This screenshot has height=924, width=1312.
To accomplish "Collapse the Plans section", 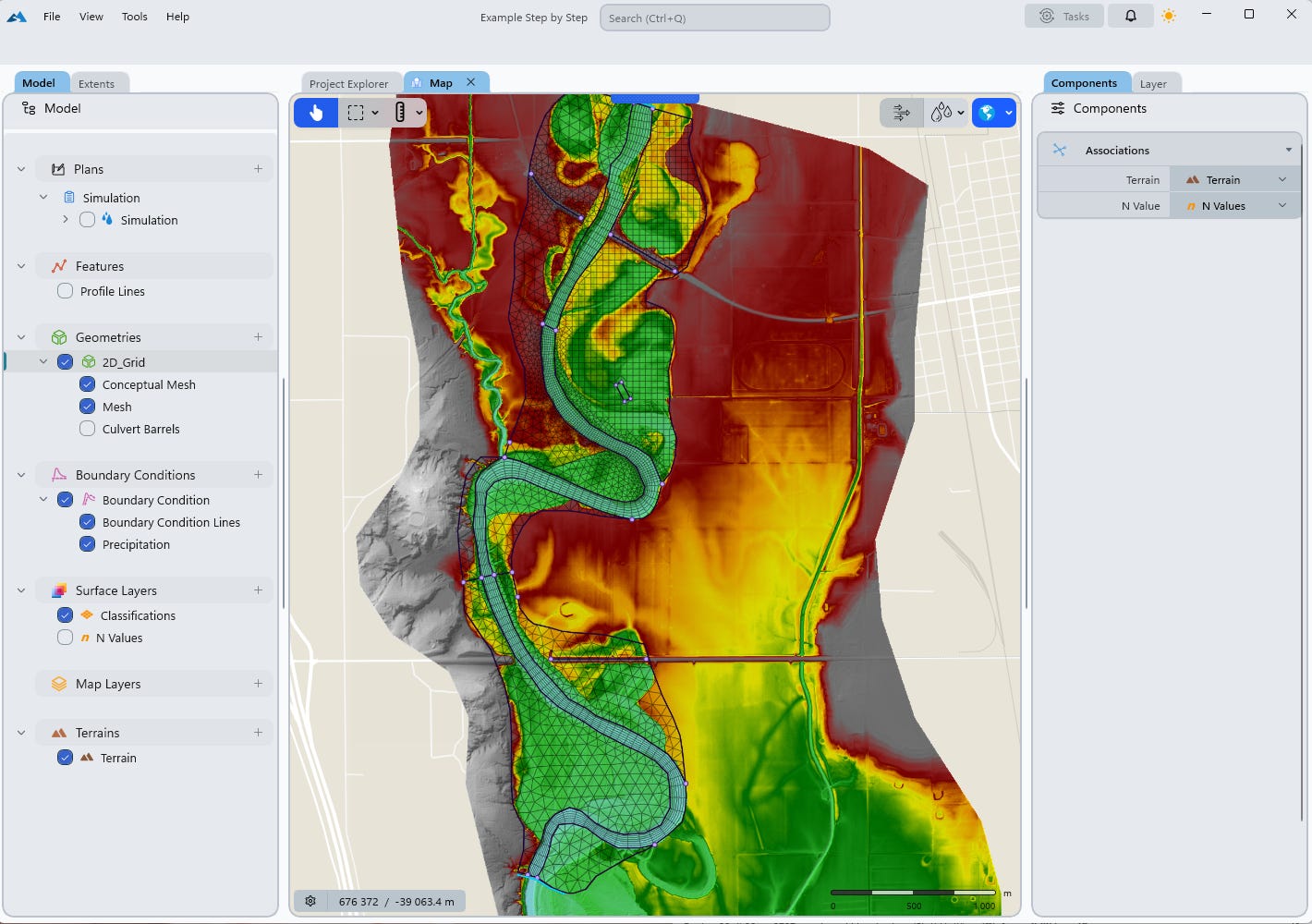I will (x=21, y=169).
